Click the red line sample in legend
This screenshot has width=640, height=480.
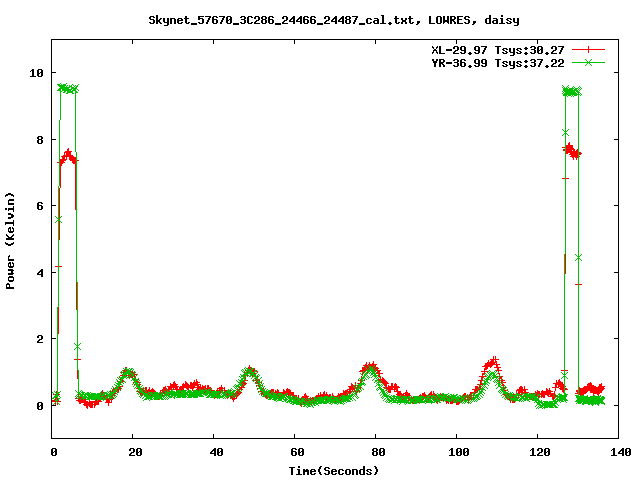coord(588,50)
